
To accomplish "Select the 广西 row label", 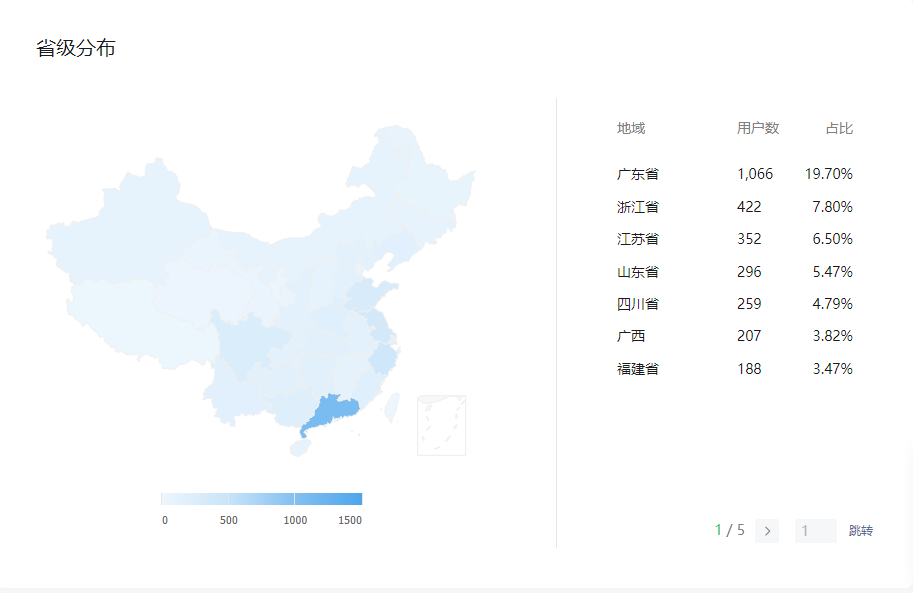I will tap(631, 336).
